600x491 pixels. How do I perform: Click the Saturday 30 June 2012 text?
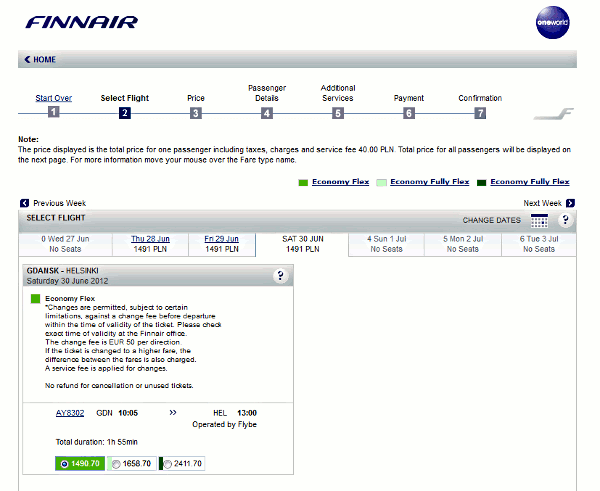point(67,281)
